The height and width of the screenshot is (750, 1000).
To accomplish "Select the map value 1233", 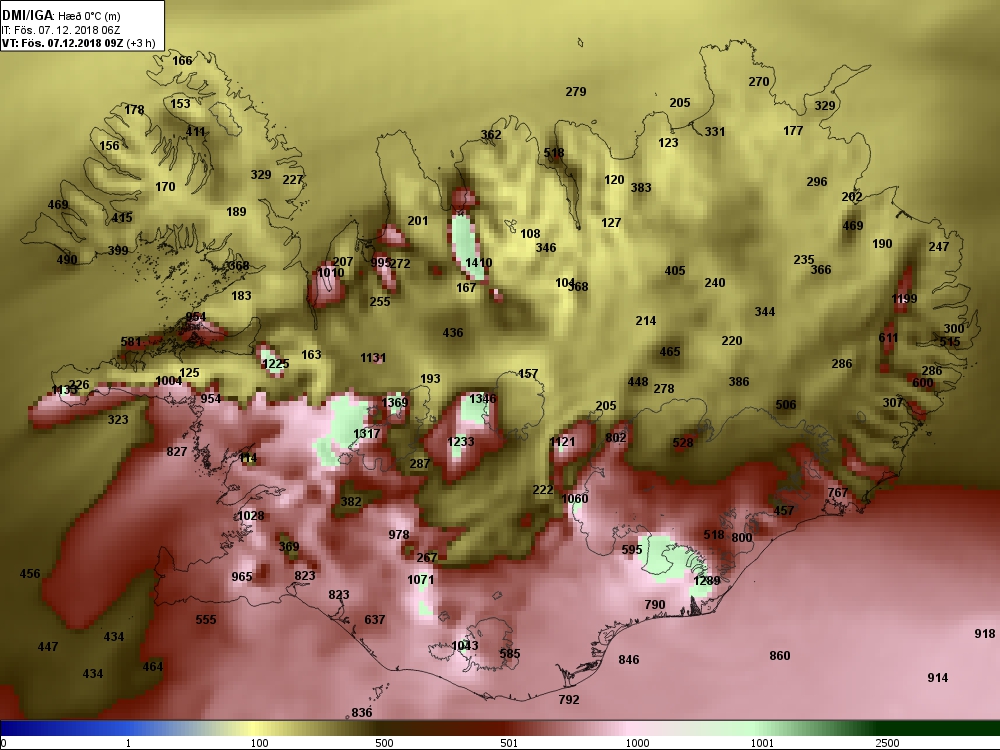I will pos(460,442).
